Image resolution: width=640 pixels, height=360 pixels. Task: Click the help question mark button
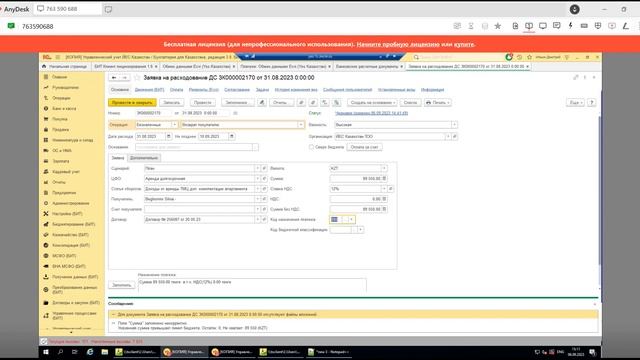click(x=592, y=103)
